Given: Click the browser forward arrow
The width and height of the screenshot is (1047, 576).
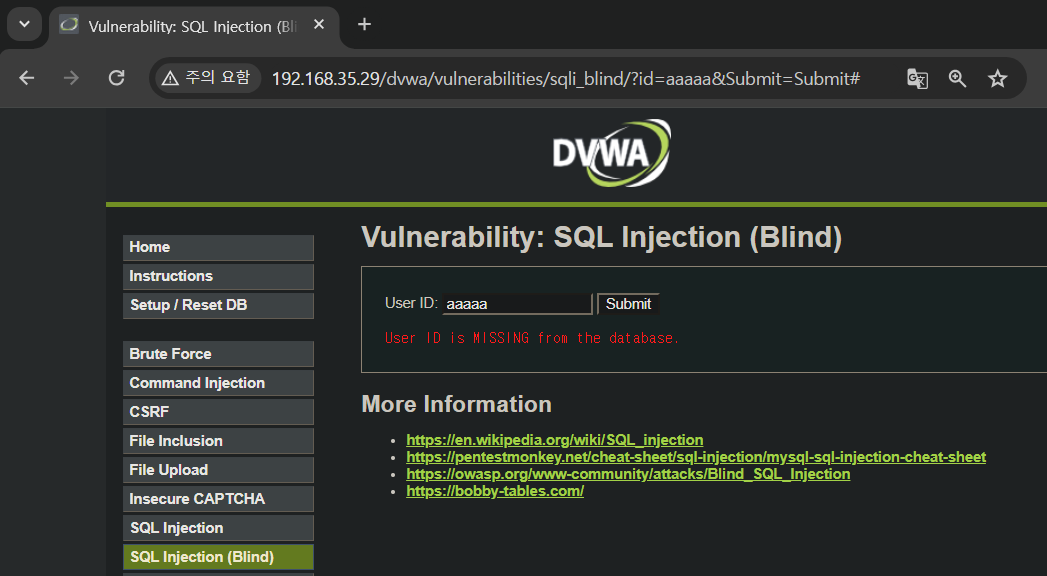Looking at the screenshot, I should [x=71, y=78].
